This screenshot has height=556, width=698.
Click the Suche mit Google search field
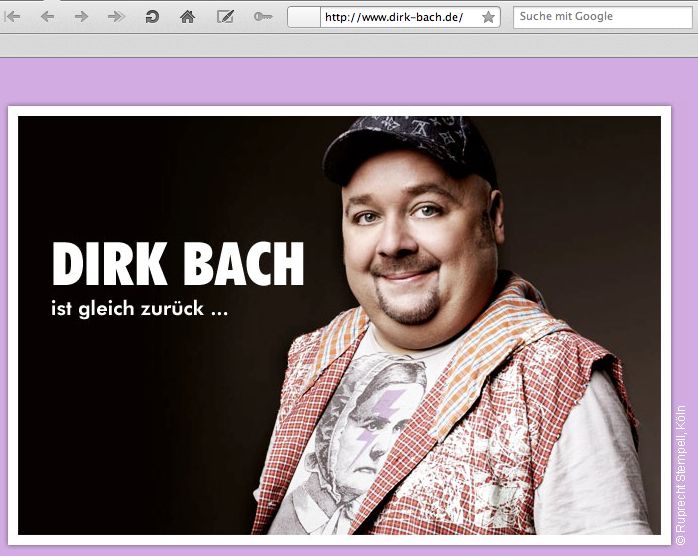[x=603, y=17]
